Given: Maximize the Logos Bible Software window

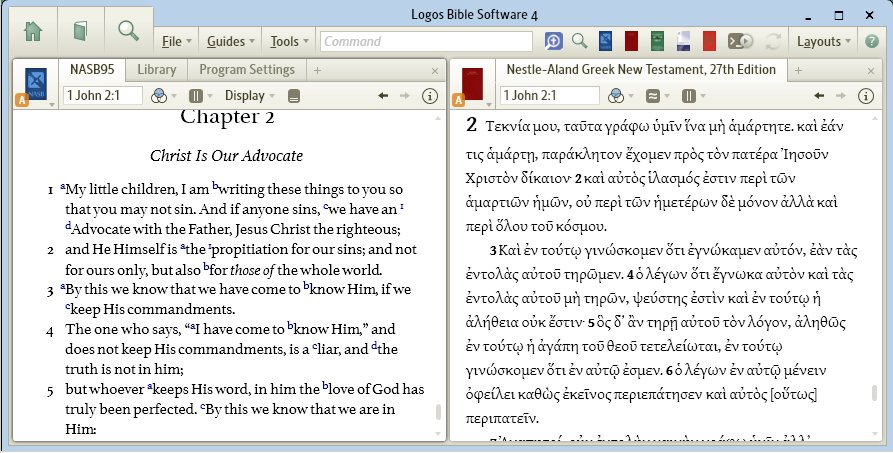Looking at the screenshot, I should (x=839, y=15).
